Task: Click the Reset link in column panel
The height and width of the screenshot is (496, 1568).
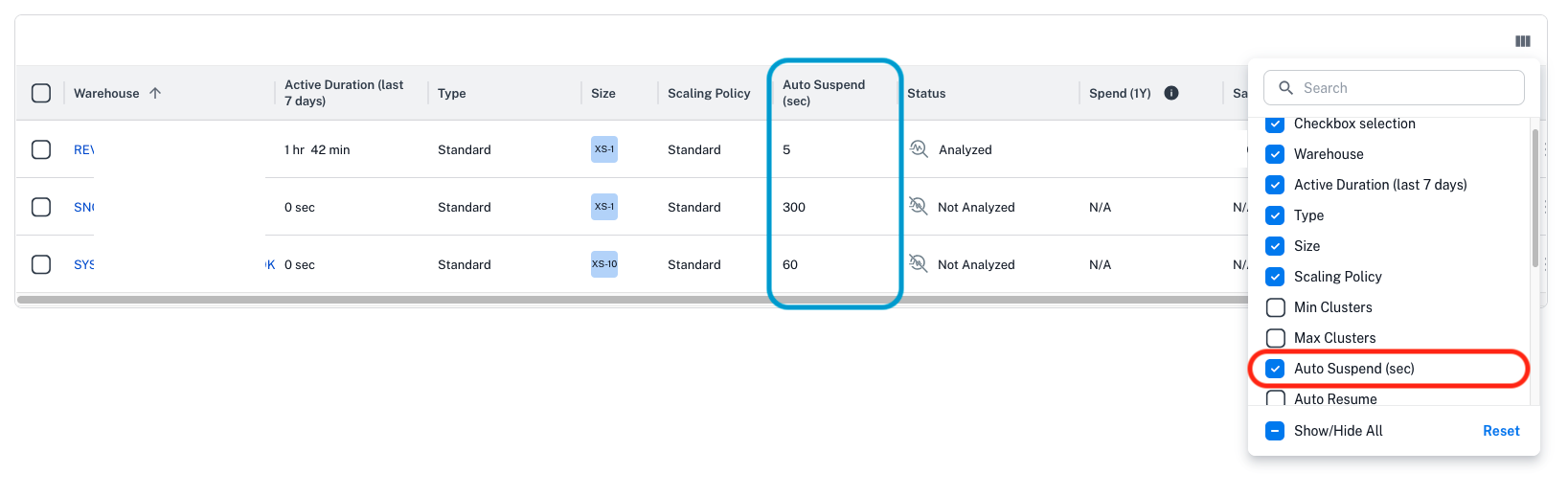Action: [x=1500, y=431]
